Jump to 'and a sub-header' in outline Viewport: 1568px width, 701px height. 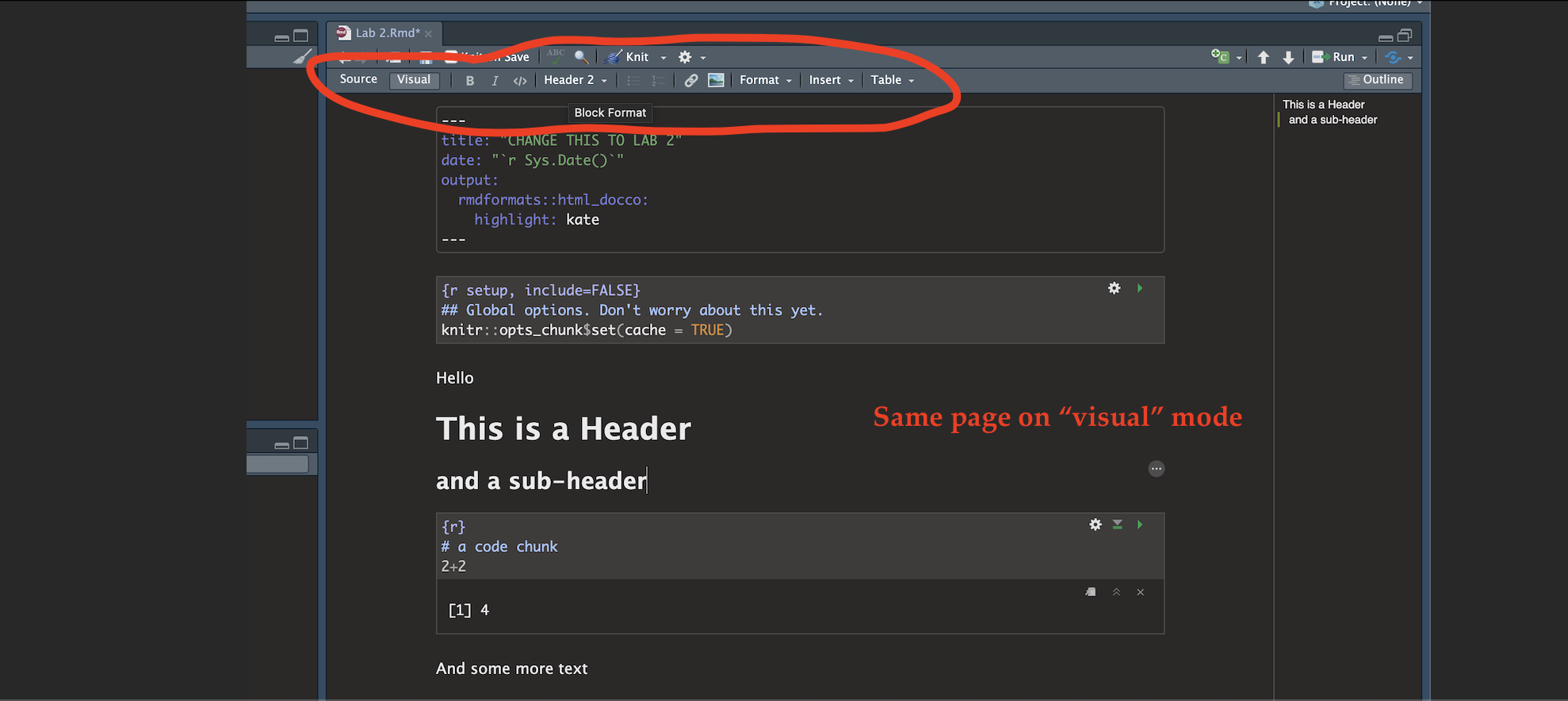pos(1333,120)
